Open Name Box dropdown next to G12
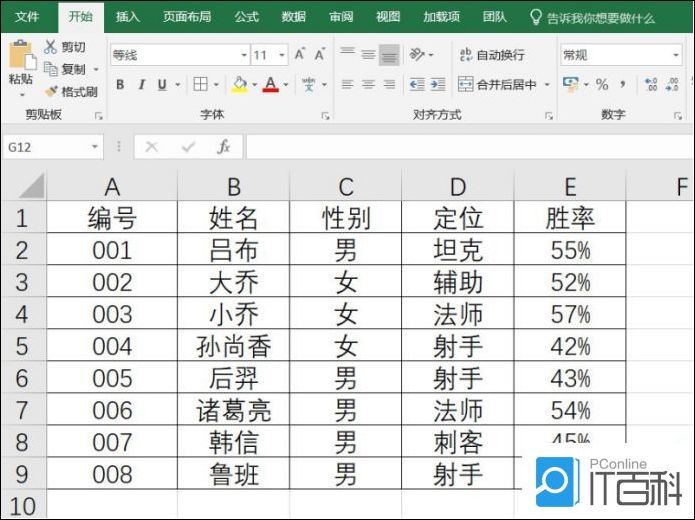The width and height of the screenshot is (695, 520). point(94,147)
